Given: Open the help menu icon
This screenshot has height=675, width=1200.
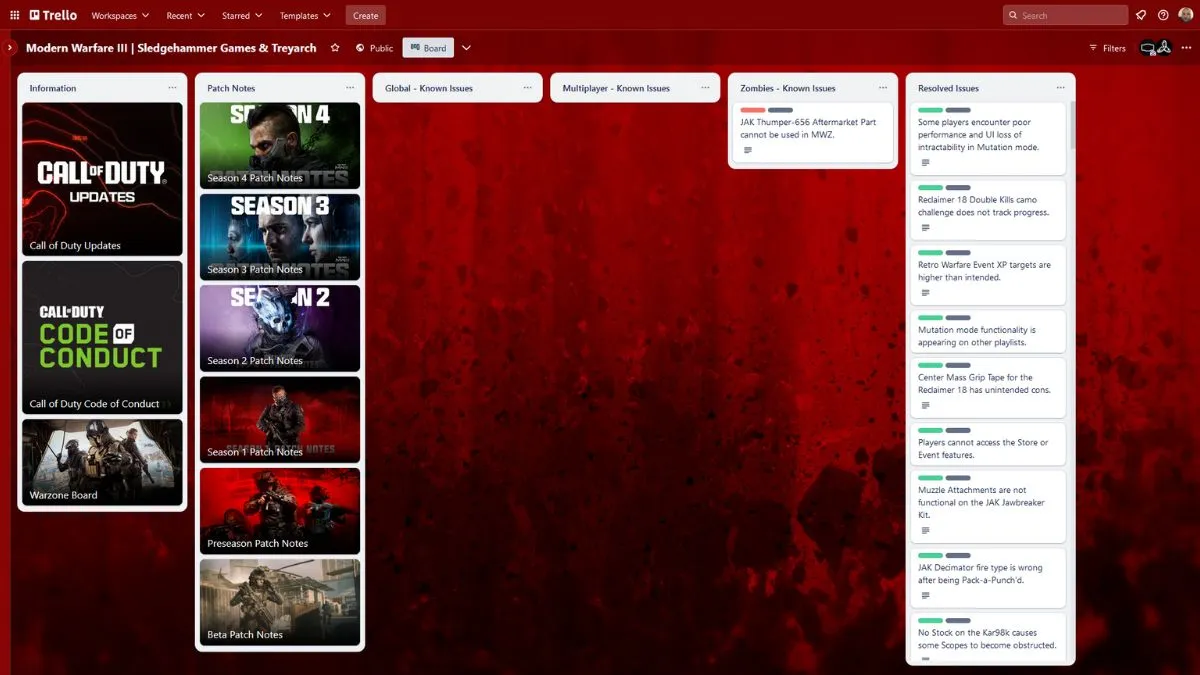Looking at the screenshot, I should pos(1162,14).
